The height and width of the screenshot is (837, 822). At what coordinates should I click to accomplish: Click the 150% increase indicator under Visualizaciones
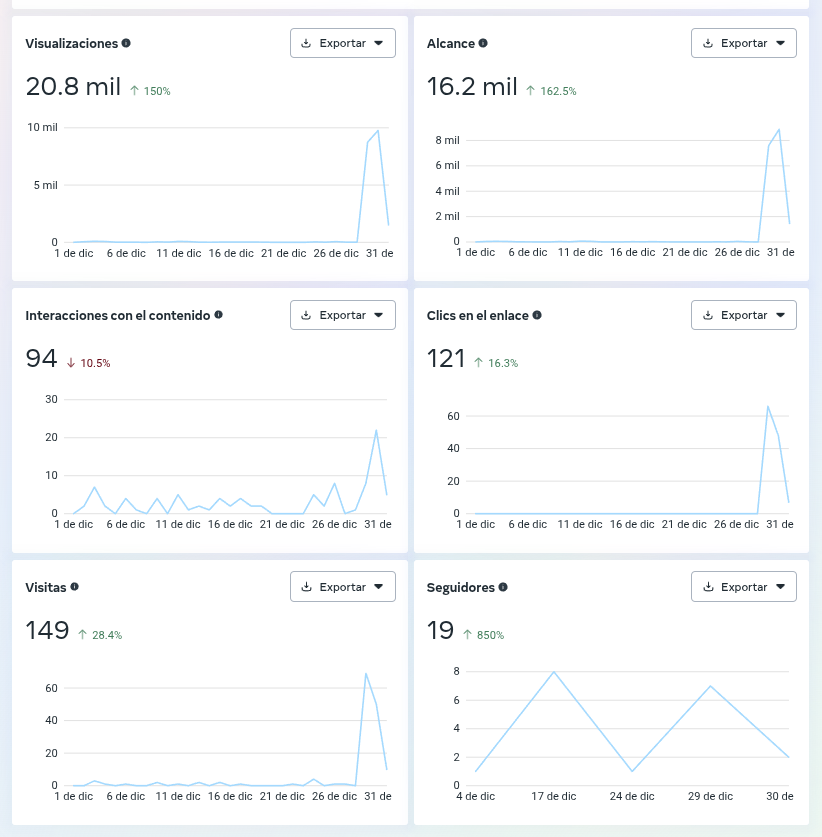pyautogui.click(x=151, y=91)
